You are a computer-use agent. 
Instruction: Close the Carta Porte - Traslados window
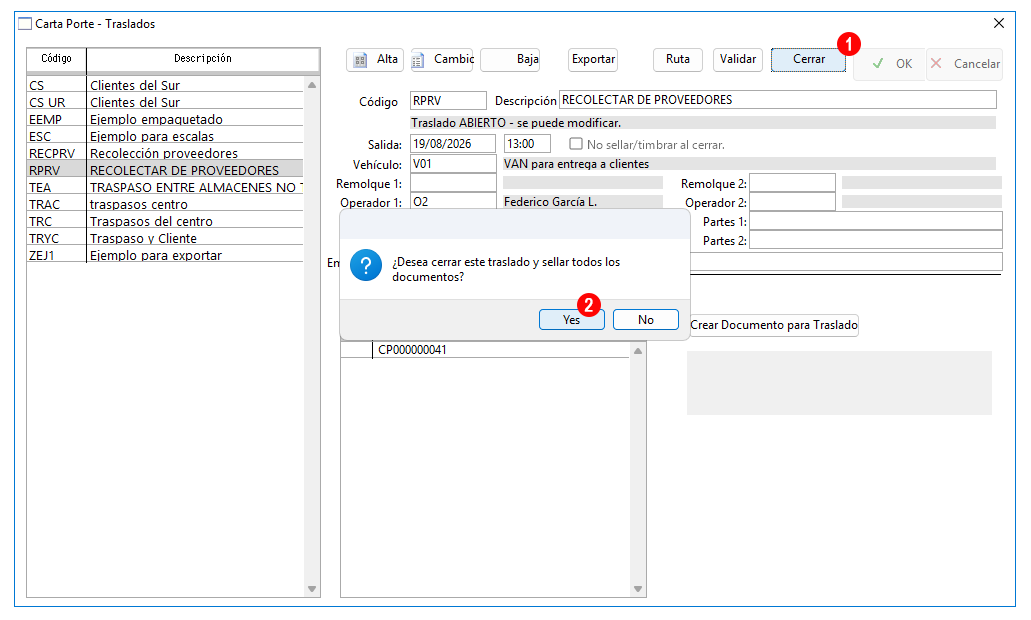pos(999,23)
